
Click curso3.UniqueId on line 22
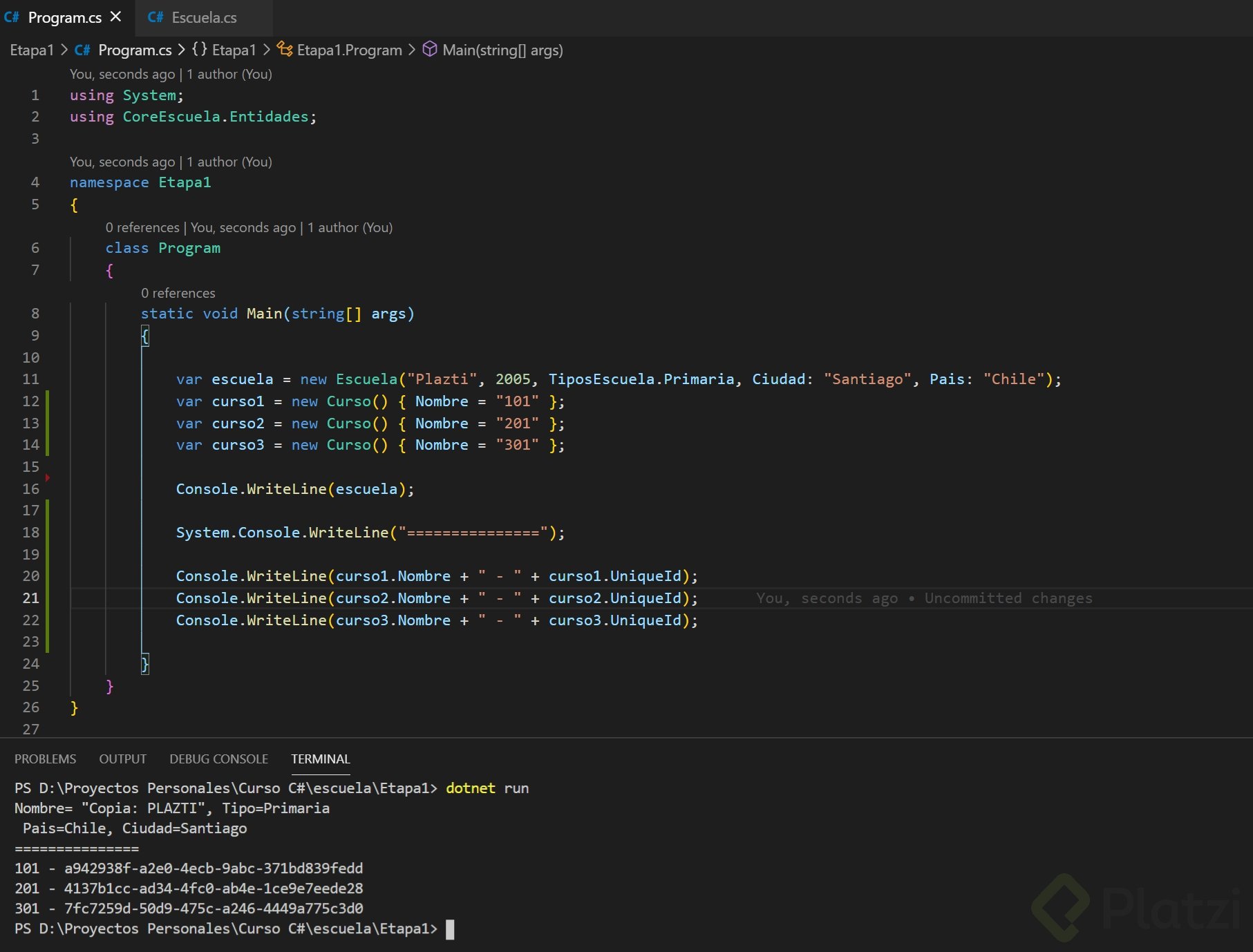coord(615,620)
